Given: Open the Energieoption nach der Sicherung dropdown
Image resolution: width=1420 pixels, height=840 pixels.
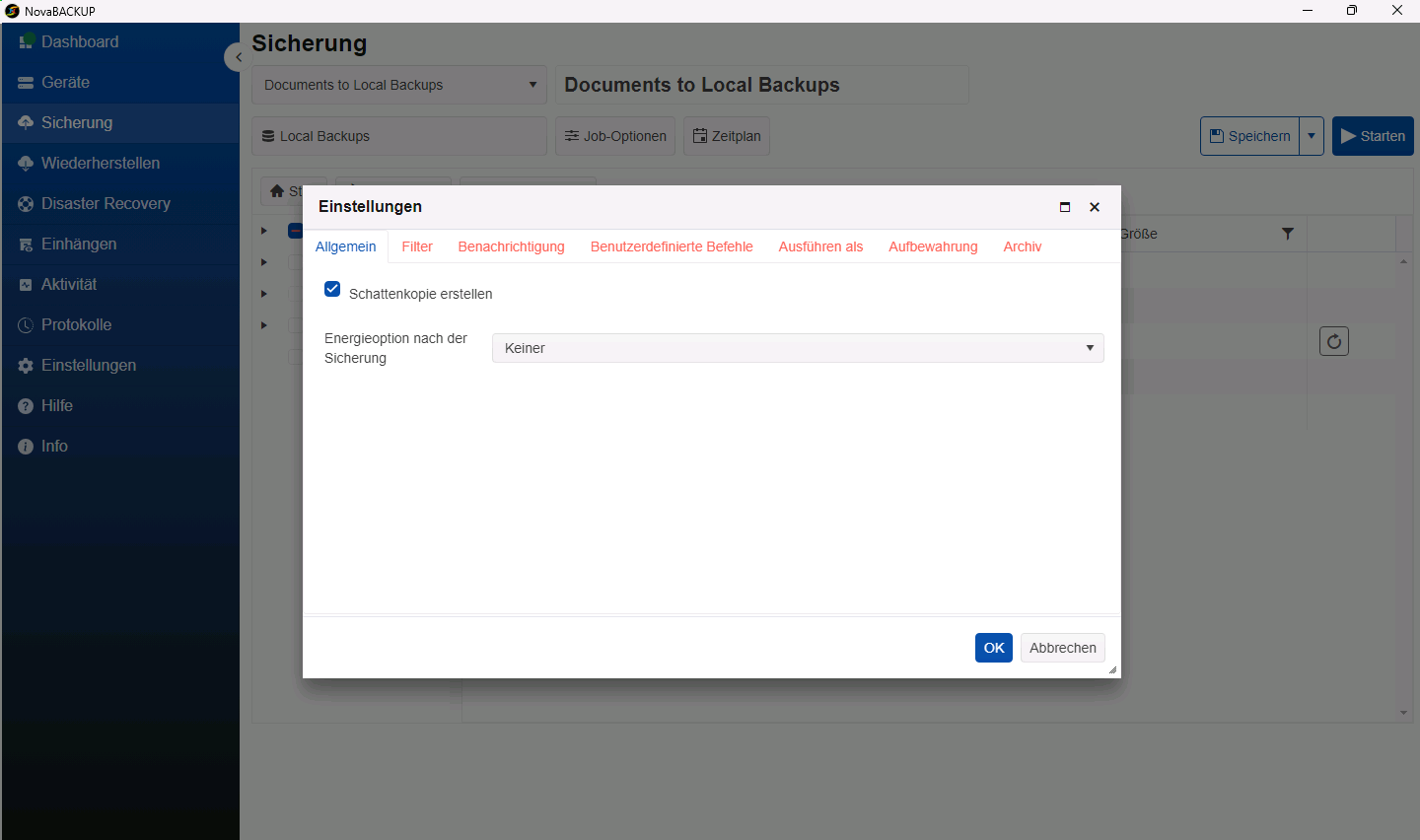Looking at the screenshot, I should tap(798, 348).
